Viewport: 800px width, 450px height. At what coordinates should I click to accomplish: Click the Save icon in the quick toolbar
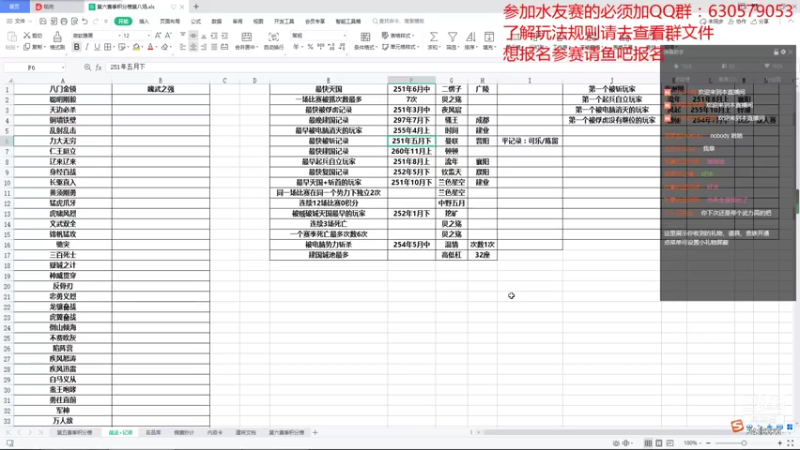coord(43,21)
